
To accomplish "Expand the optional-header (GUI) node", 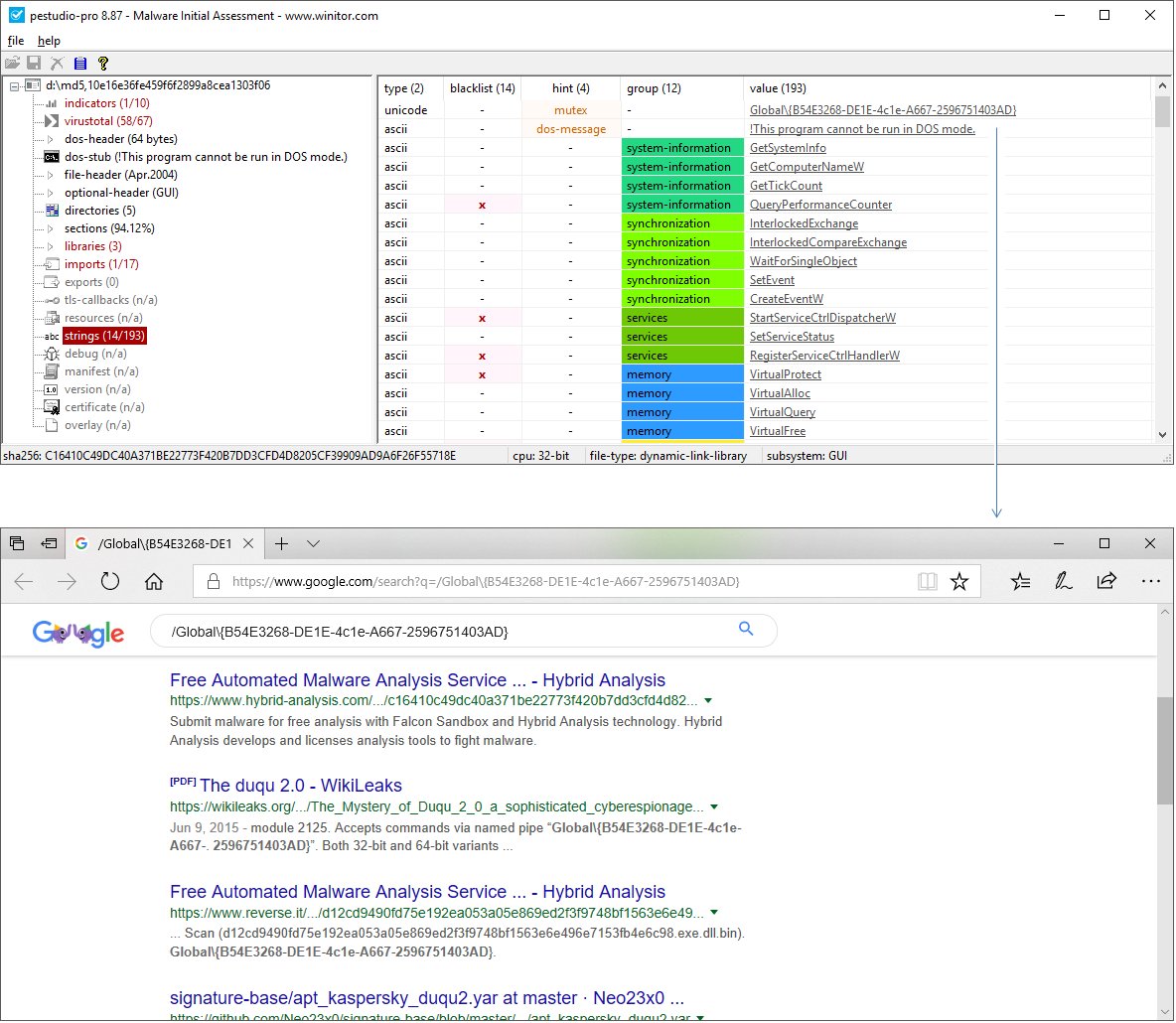I will (51, 193).
